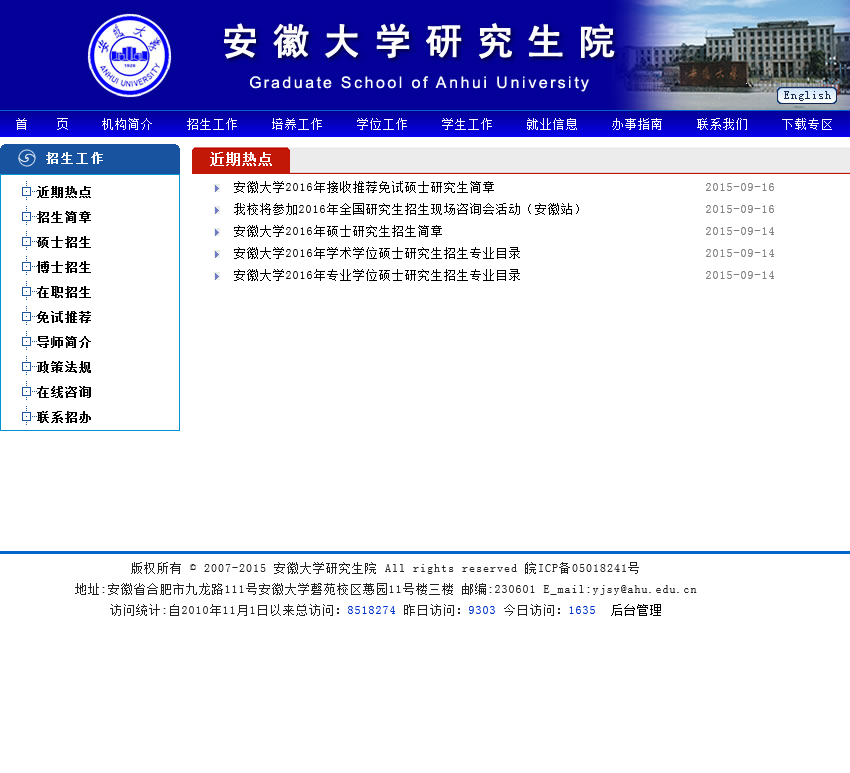850x773 pixels.
Task: Click the 后台管理 admin link in footer
Action: pos(636,610)
